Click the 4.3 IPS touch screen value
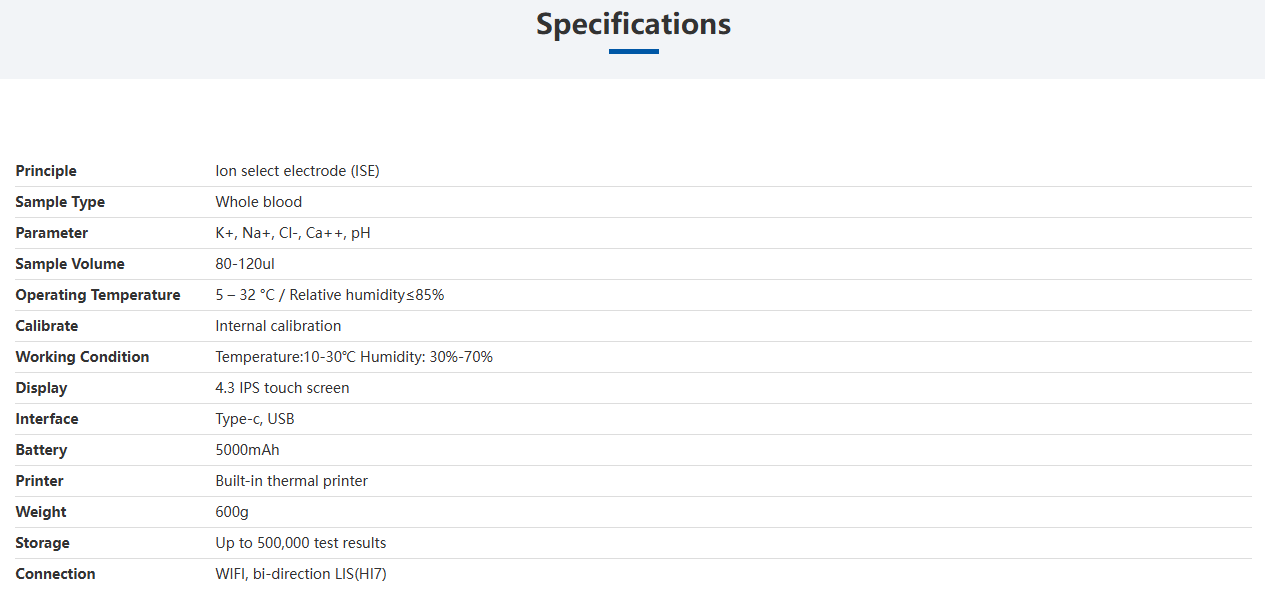 click(282, 388)
